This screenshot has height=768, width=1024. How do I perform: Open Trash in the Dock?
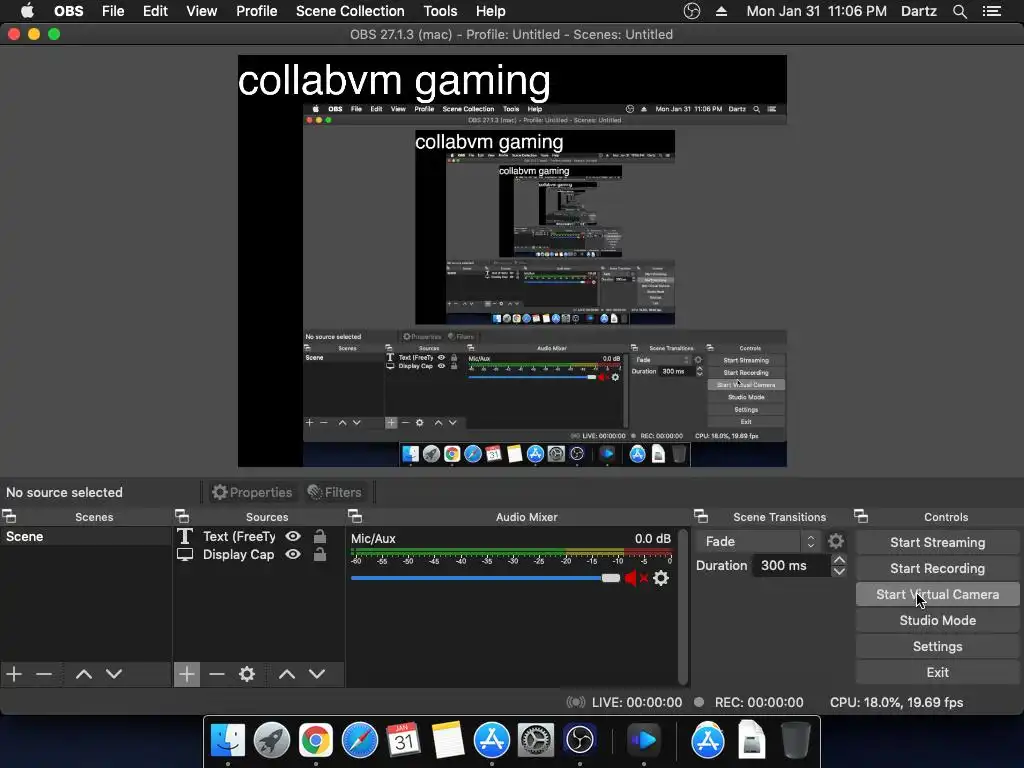pos(796,740)
